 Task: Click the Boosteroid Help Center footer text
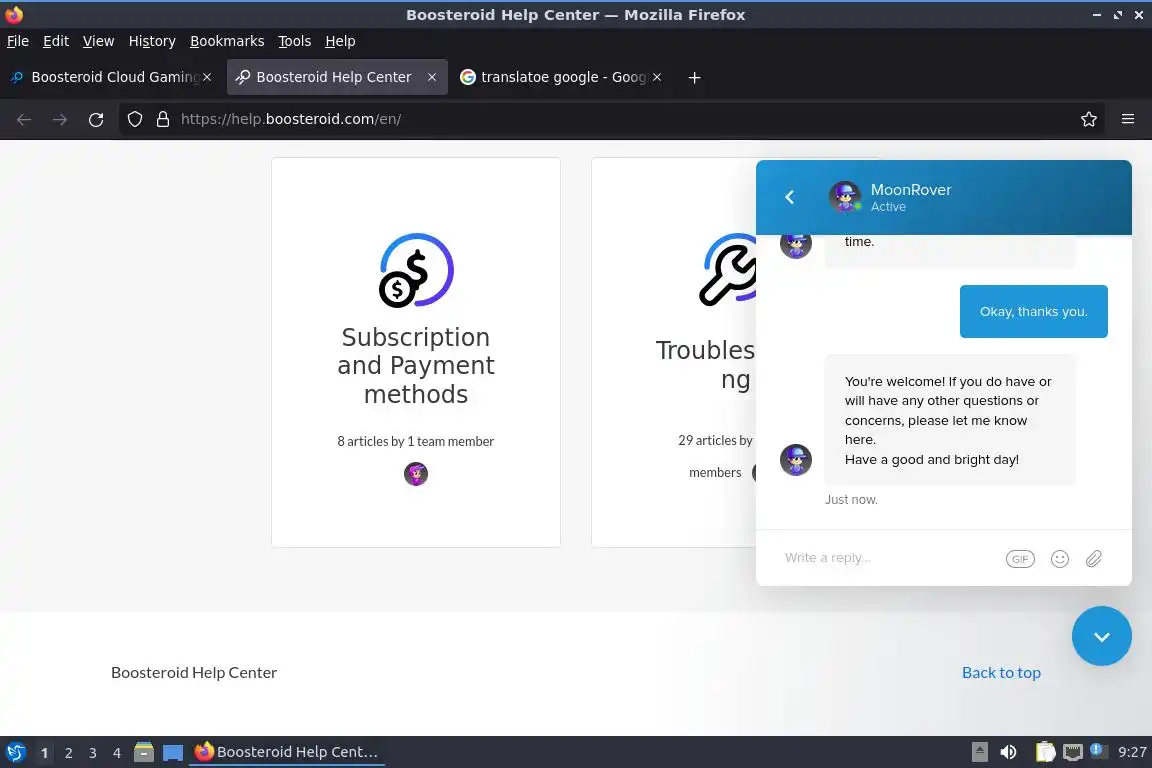(x=194, y=672)
